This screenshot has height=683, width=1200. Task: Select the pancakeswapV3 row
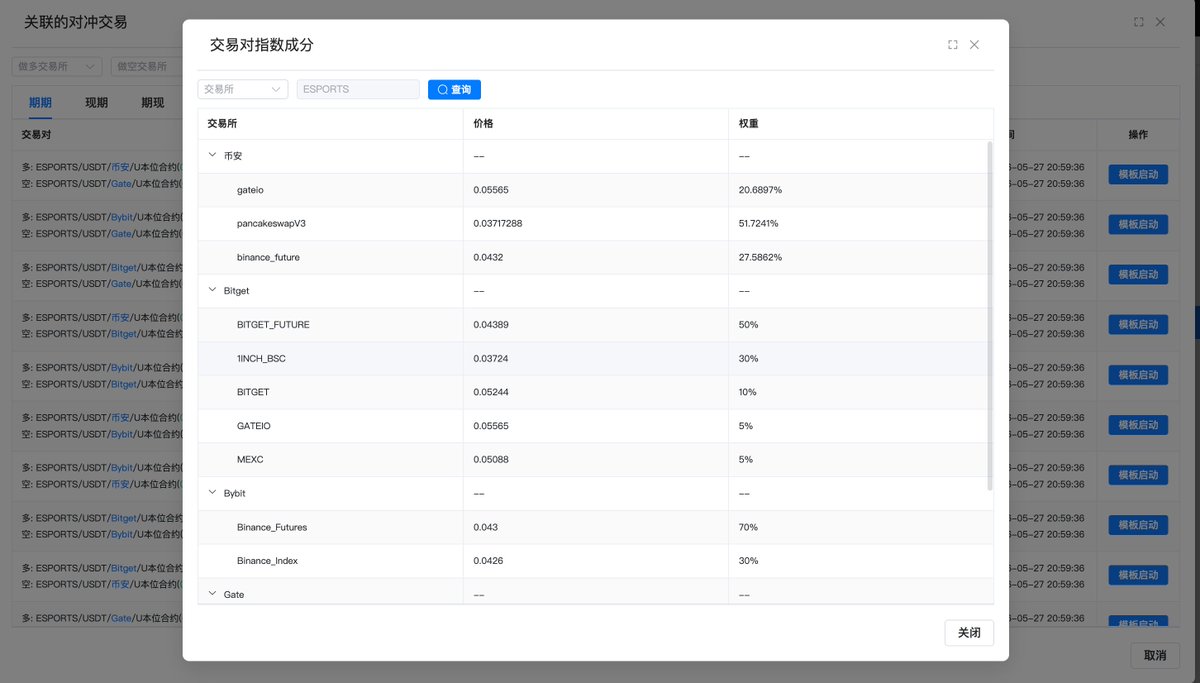point(596,224)
